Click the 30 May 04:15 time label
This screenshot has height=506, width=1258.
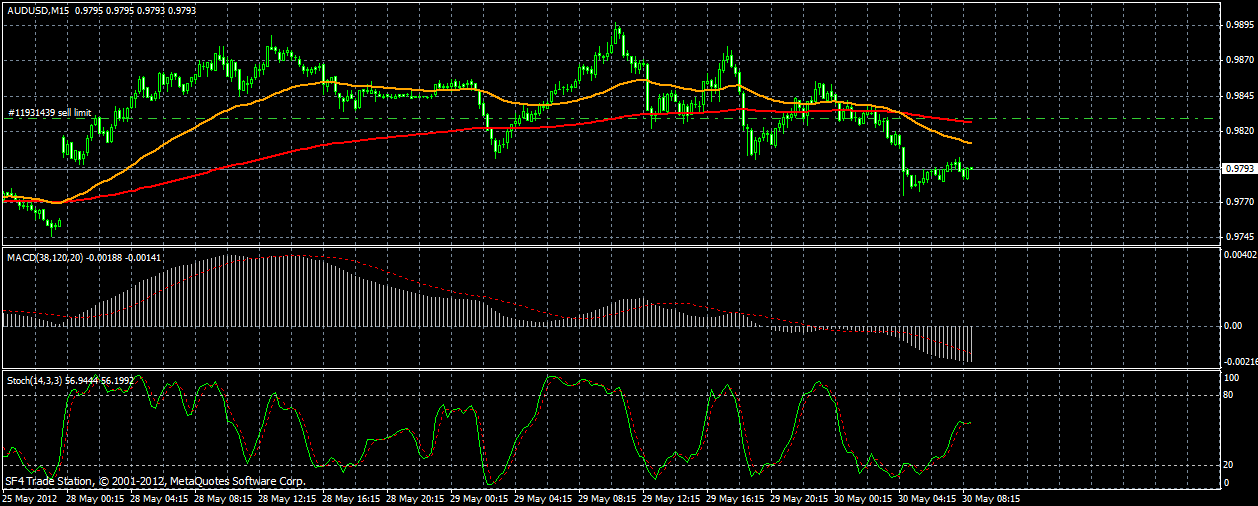925,497
